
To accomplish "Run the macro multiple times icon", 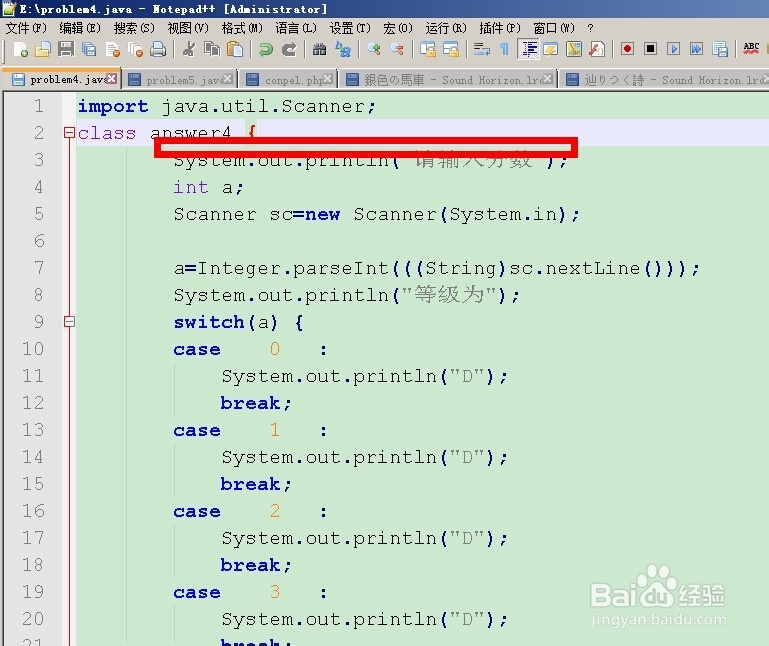I will [x=696, y=50].
